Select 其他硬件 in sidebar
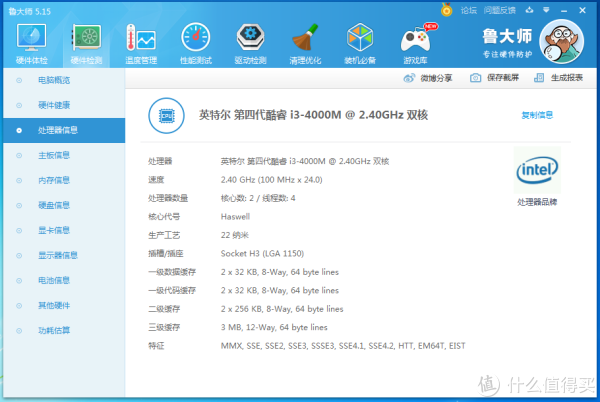The height and width of the screenshot is (402, 600). [x=64, y=306]
